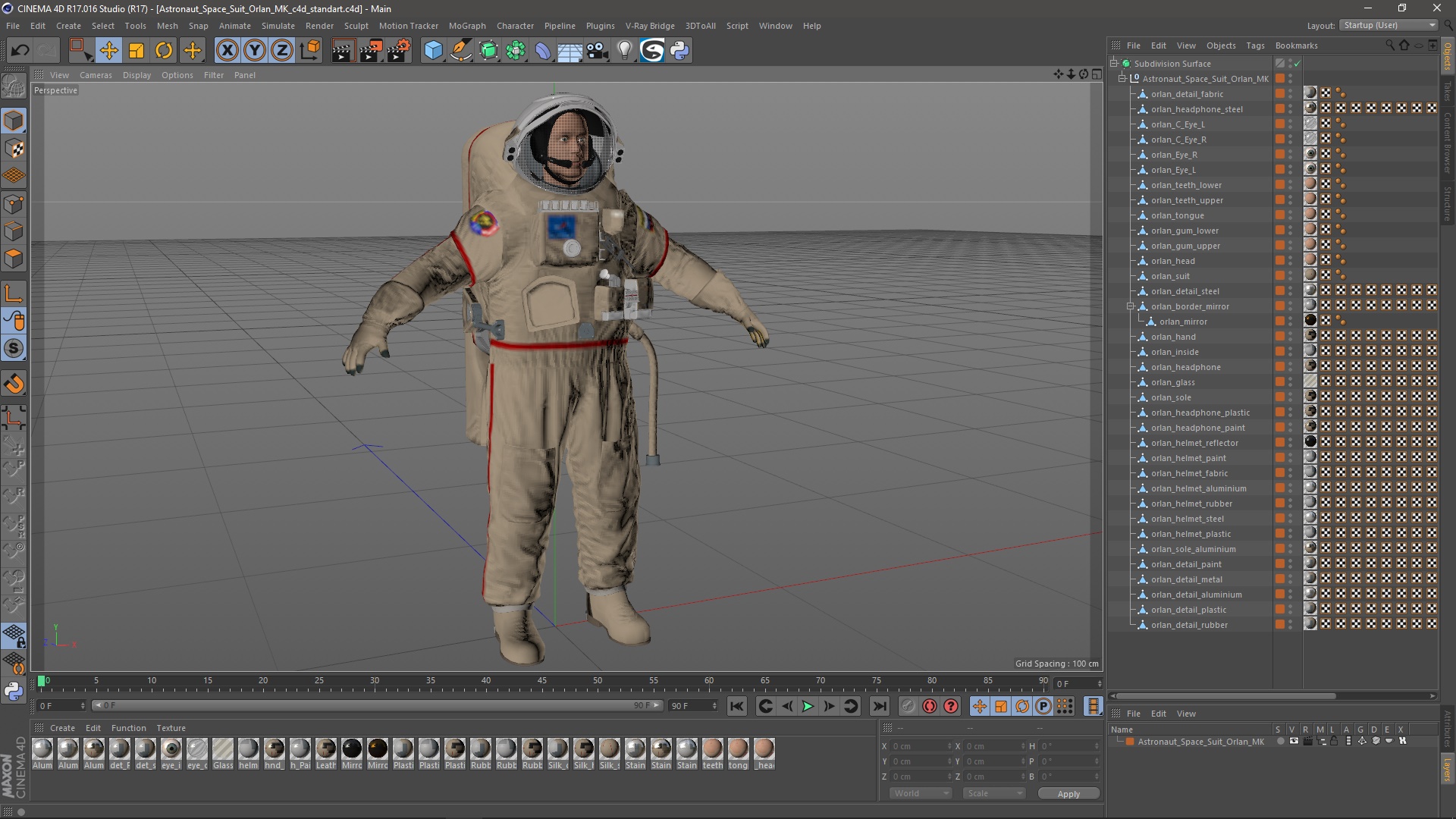The height and width of the screenshot is (819, 1456).
Task: Toggle visibility dots for orlan_suit
Action: point(1291,276)
